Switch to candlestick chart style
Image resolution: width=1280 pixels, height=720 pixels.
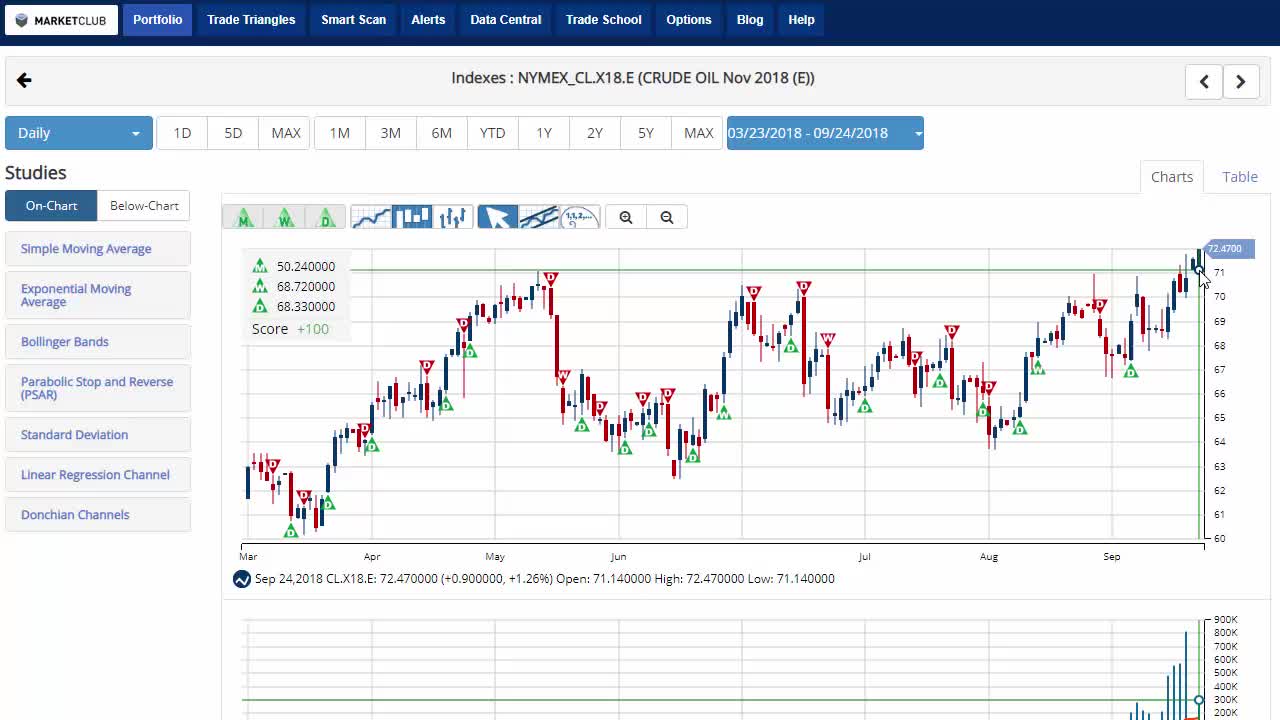pos(412,217)
